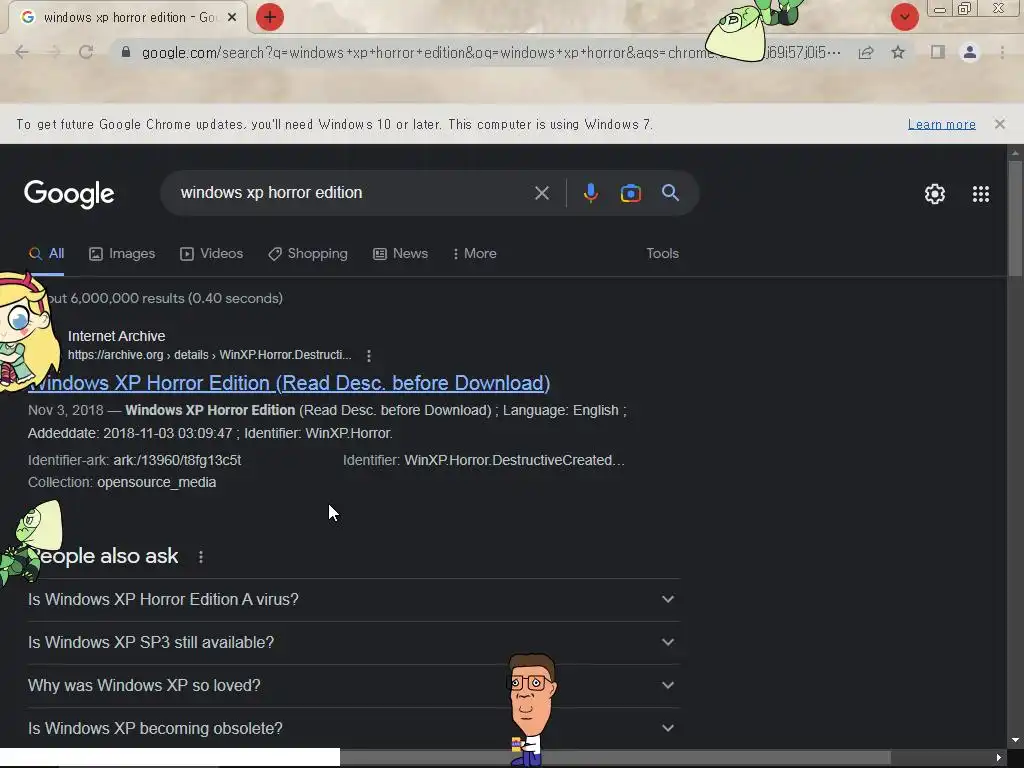Click the scroll down arrow
This screenshot has height=768, width=1024.
point(1015,741)
